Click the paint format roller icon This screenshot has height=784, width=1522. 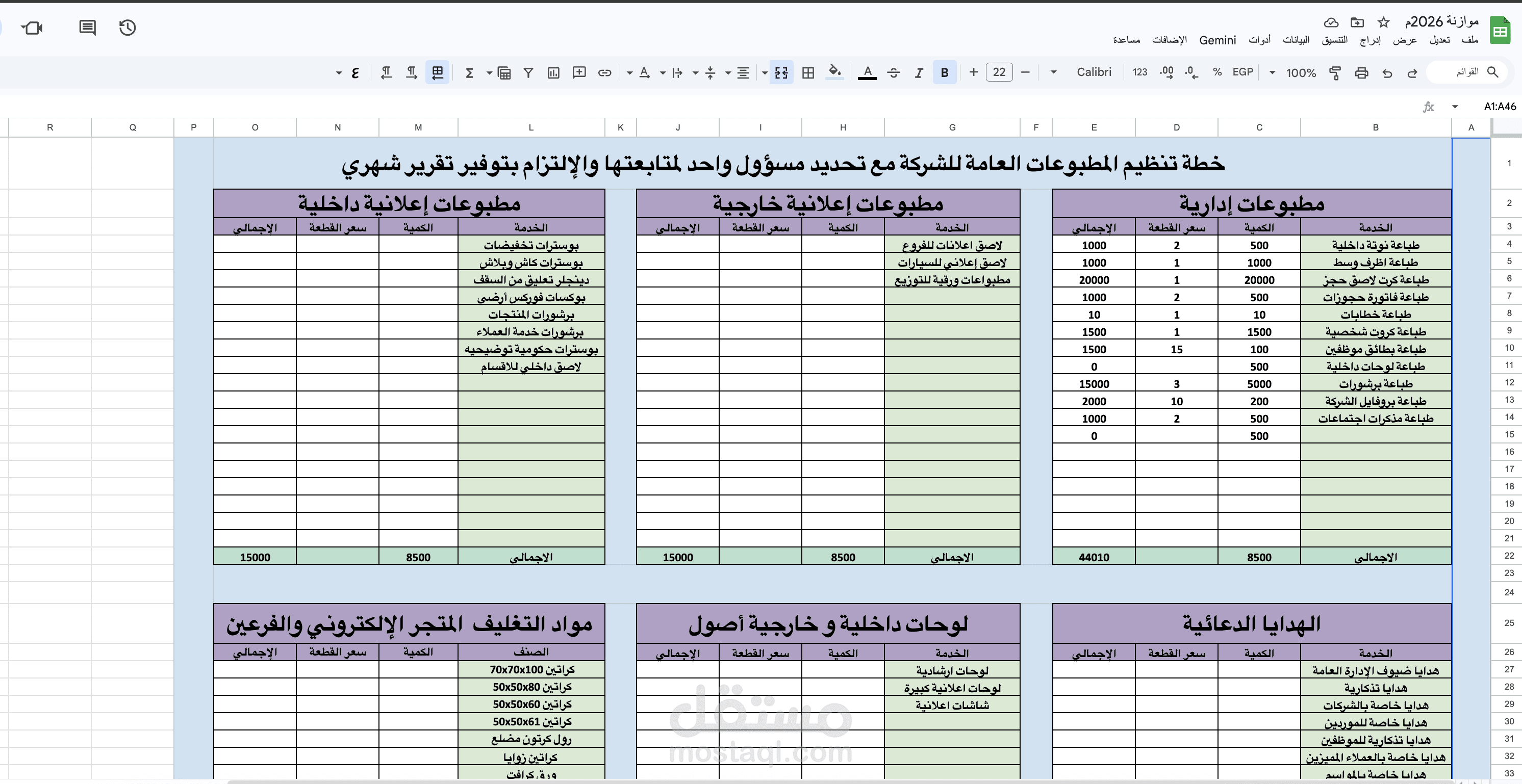(1335, 72)
